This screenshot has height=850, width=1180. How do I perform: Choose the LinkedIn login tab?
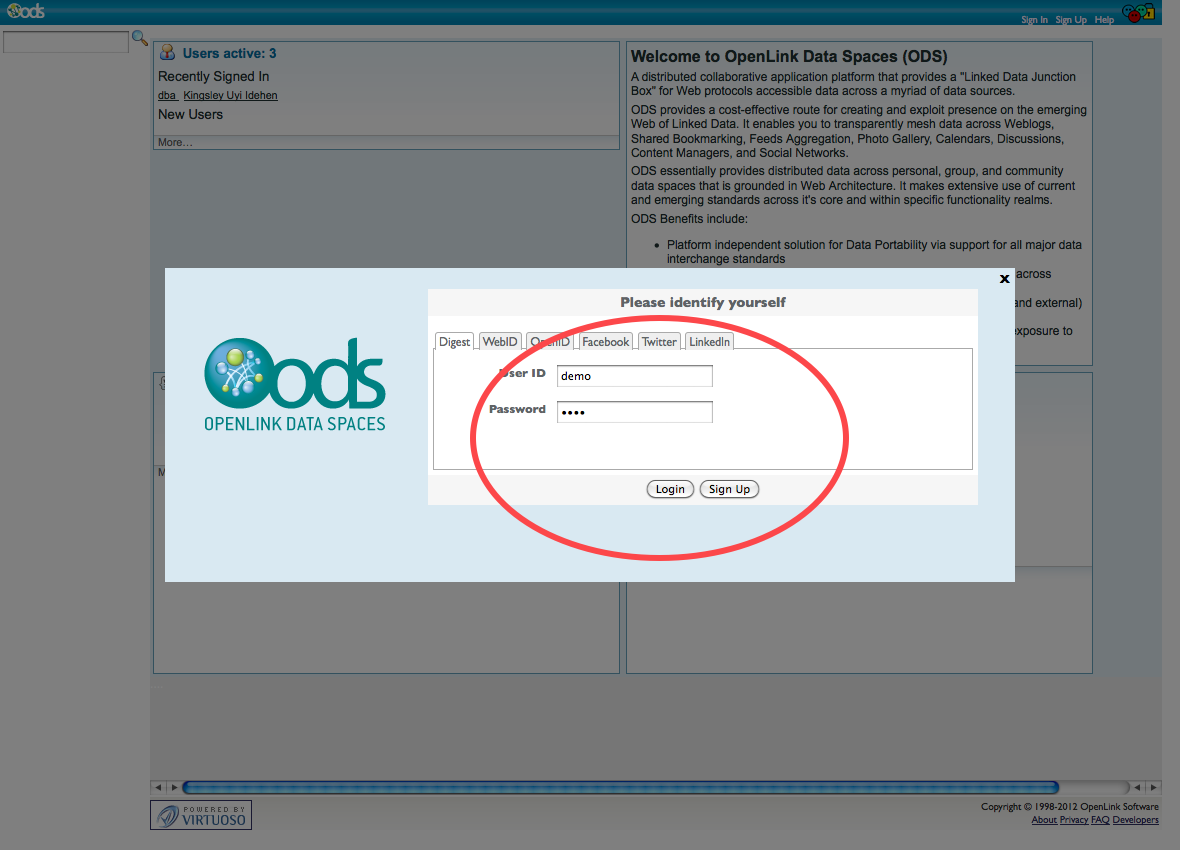click(709, 342)
